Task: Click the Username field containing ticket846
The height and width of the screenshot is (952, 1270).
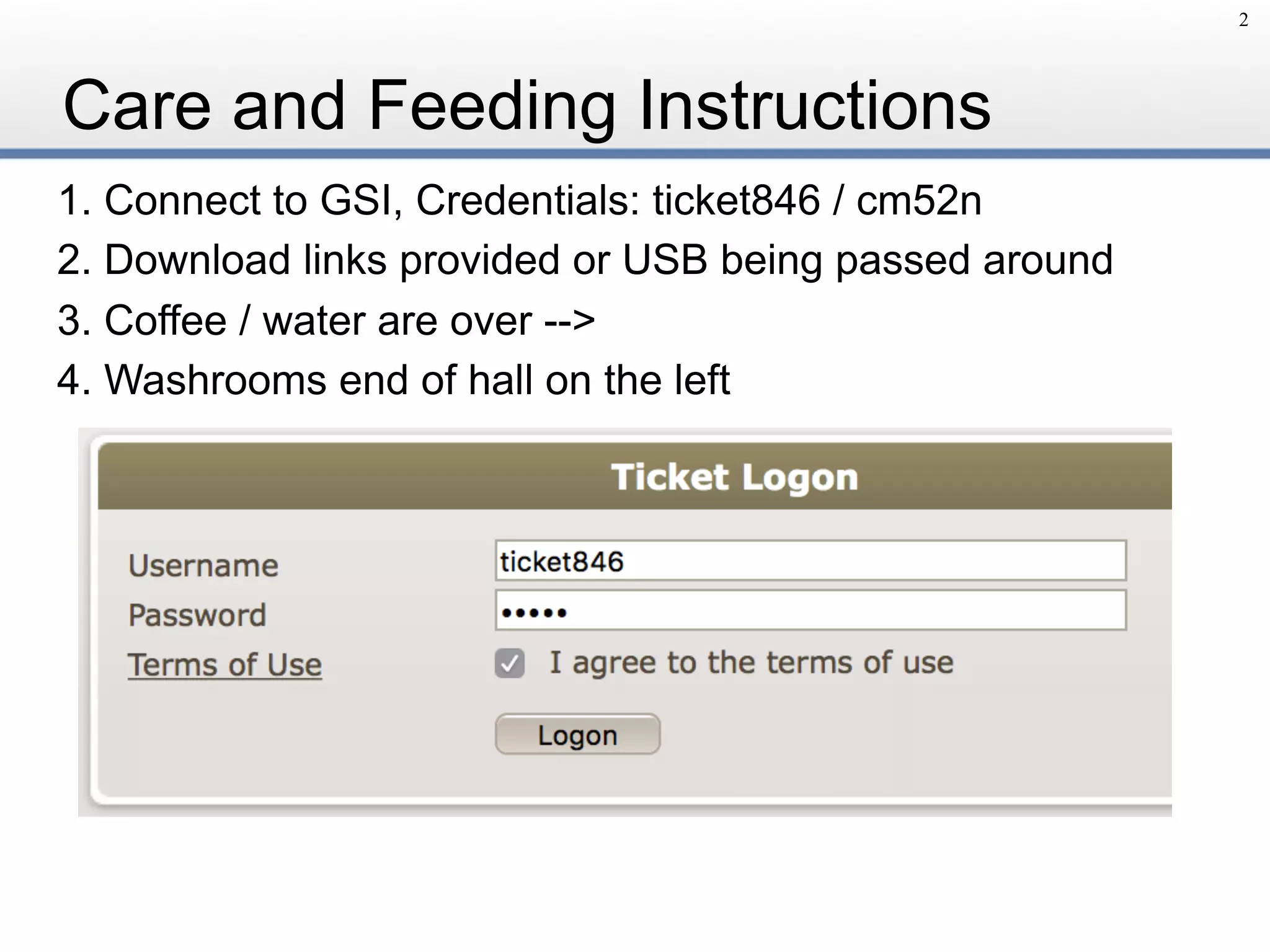Action: pos(810,561)
